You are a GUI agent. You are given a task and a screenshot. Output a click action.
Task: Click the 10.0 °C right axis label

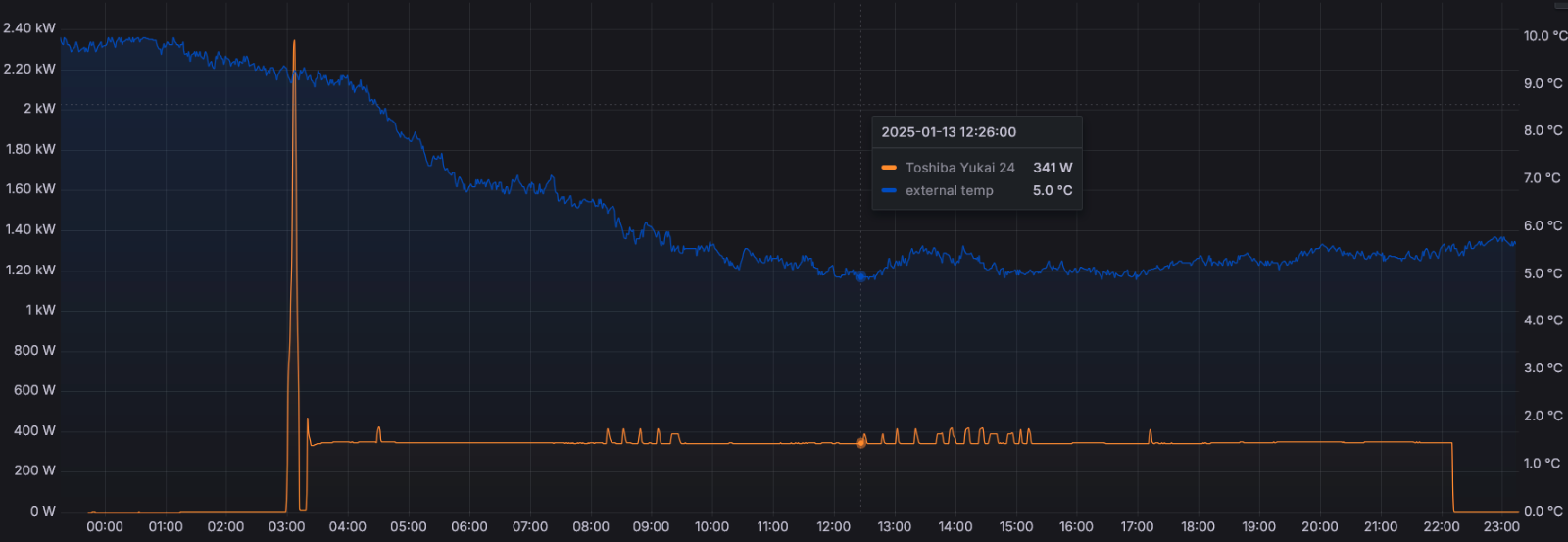(x=1545, y=36)
